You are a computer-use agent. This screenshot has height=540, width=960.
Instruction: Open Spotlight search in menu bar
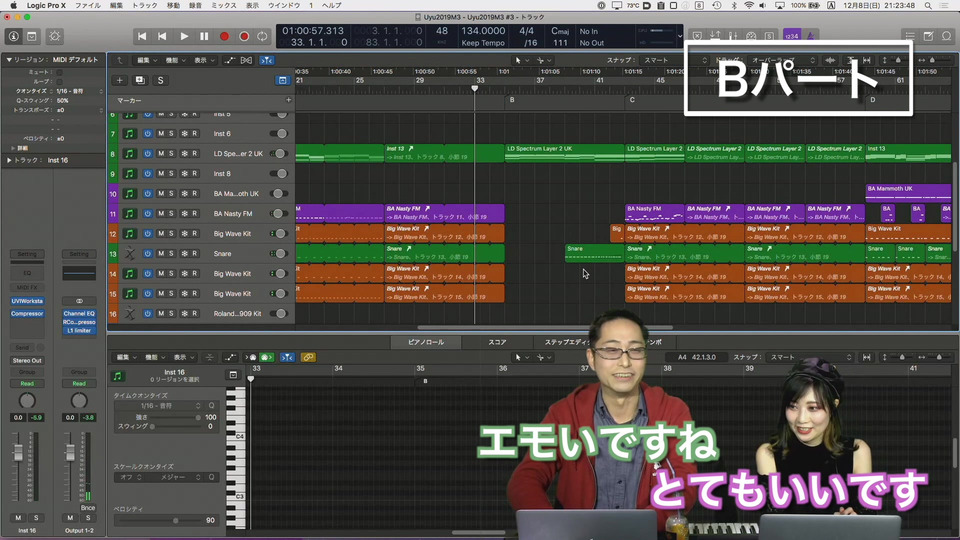(x=928, y=6)
